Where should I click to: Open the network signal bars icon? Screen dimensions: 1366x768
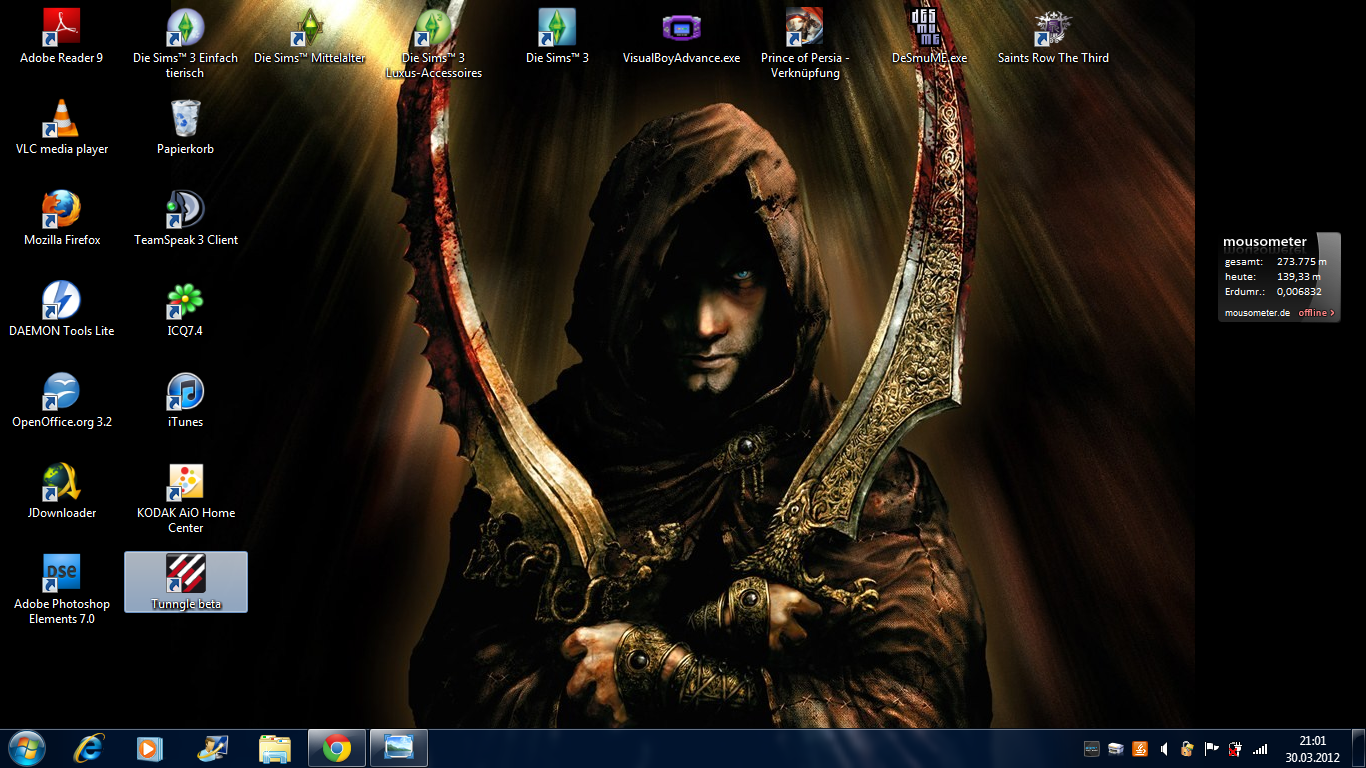pos(1260,748)
